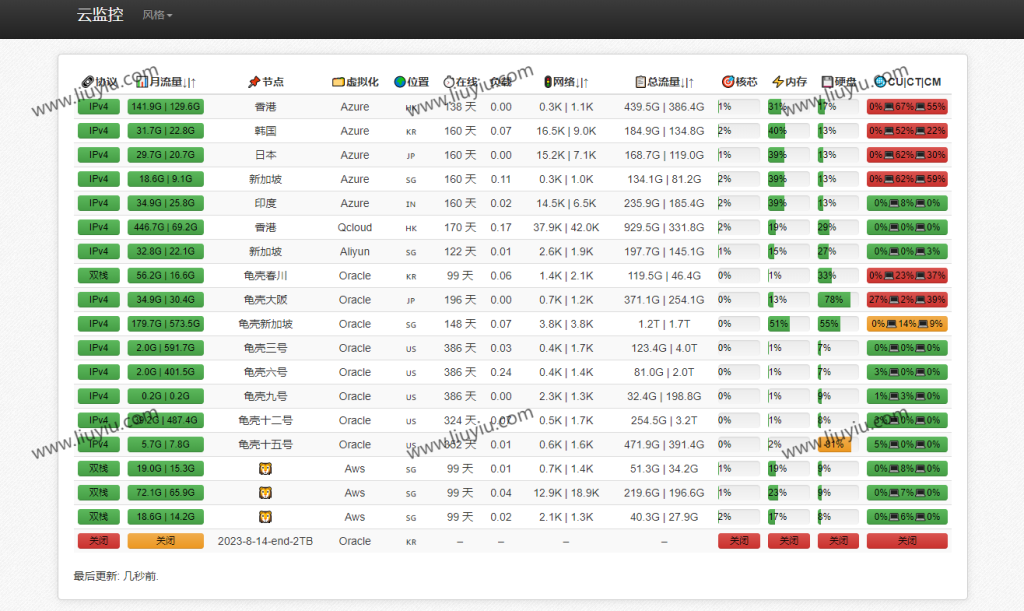The width and height of the screenshot is (1024, 611).
Task: Click the 37.9K | 42.0K network speed cell
Action: [566, 227]
